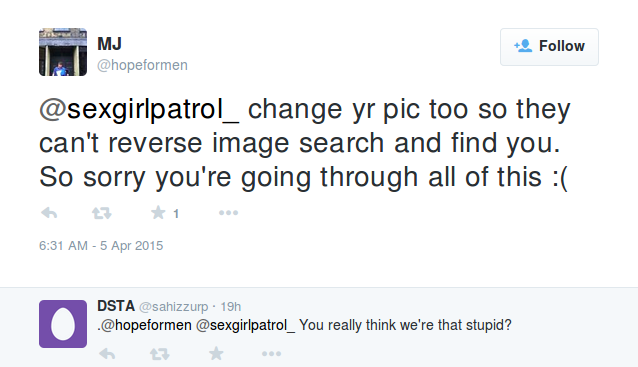The width and height of the screenshot is (638, 367).
Task: Open MJ's profile picture
Action: click(63, 52)
